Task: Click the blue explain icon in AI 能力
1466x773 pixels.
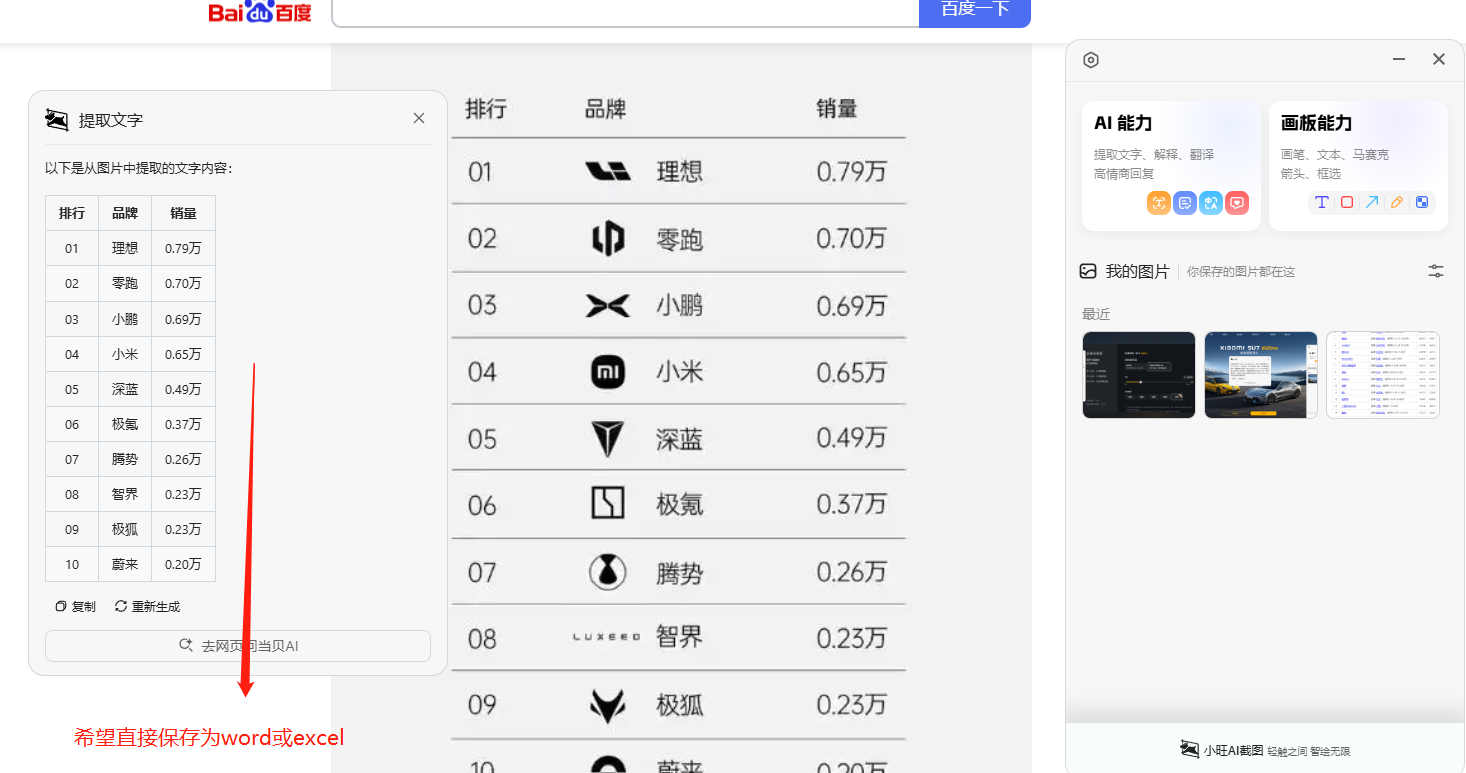Action: (x=1185, y=203)
